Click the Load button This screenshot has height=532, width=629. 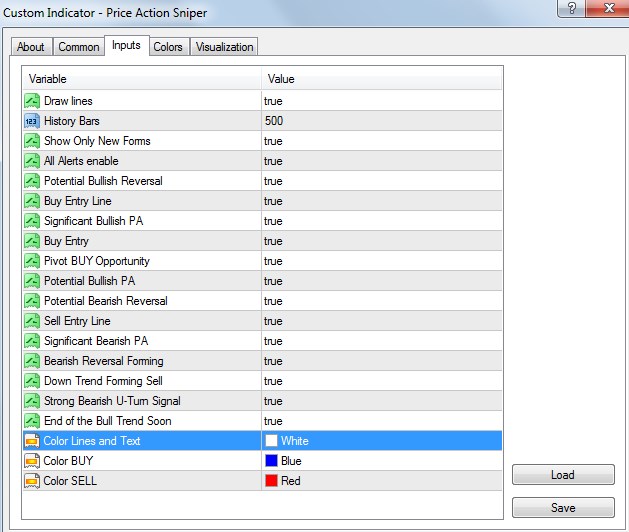coord(563,475)
